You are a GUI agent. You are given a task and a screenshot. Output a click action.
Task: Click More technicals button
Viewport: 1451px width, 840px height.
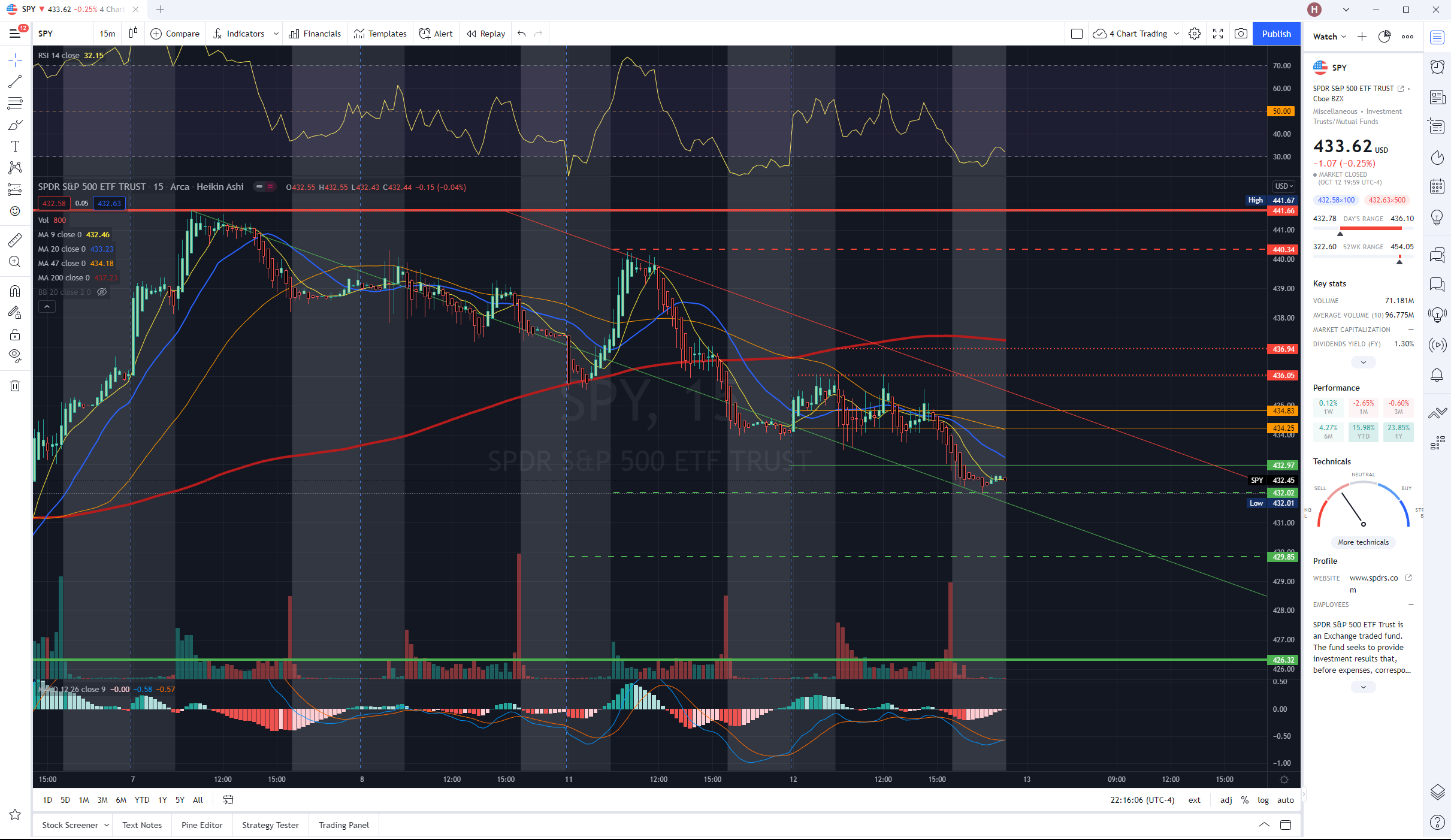pos(1363,542)
